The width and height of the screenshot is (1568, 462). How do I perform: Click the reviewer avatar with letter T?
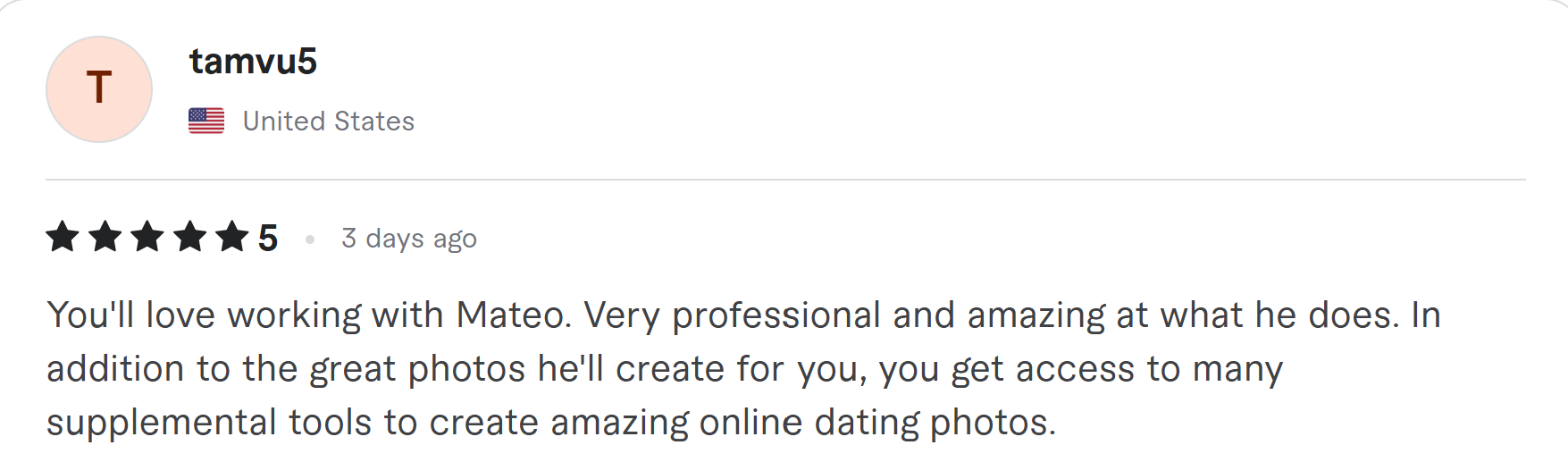[99, 89]
